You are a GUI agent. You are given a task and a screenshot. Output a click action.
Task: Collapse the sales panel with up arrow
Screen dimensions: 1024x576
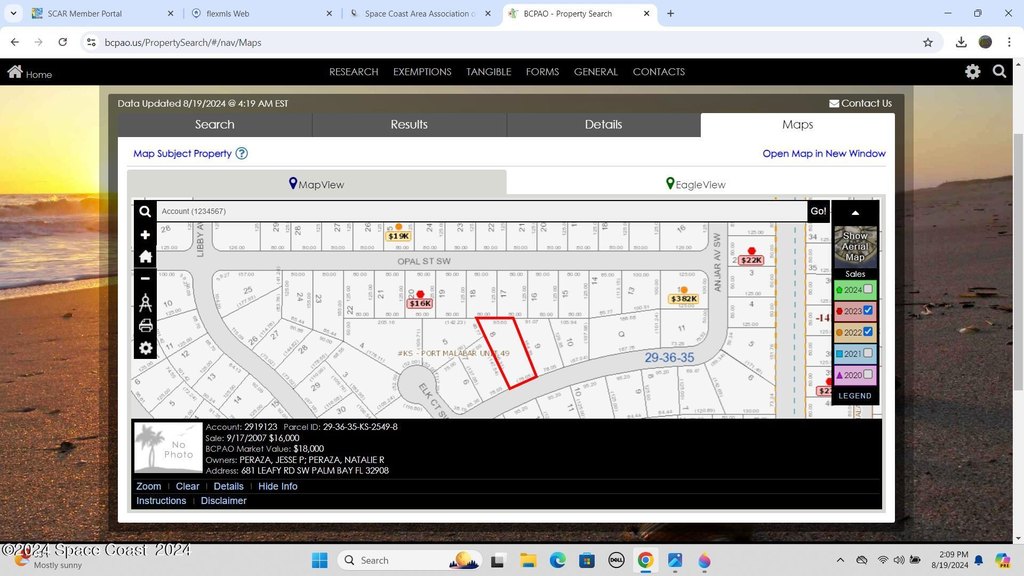[x=855, y=212]
